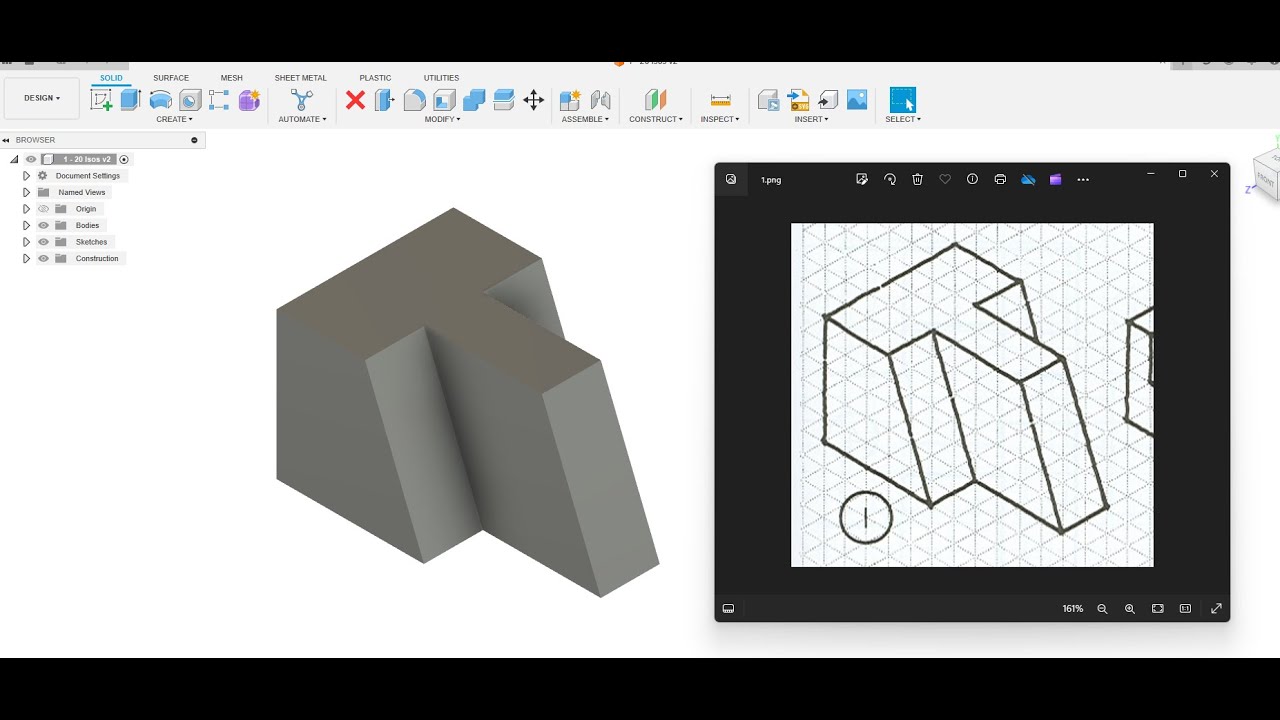Select the Combine tool icon
This screenshot has height=720, width=1280.
(x=474, y=99)
